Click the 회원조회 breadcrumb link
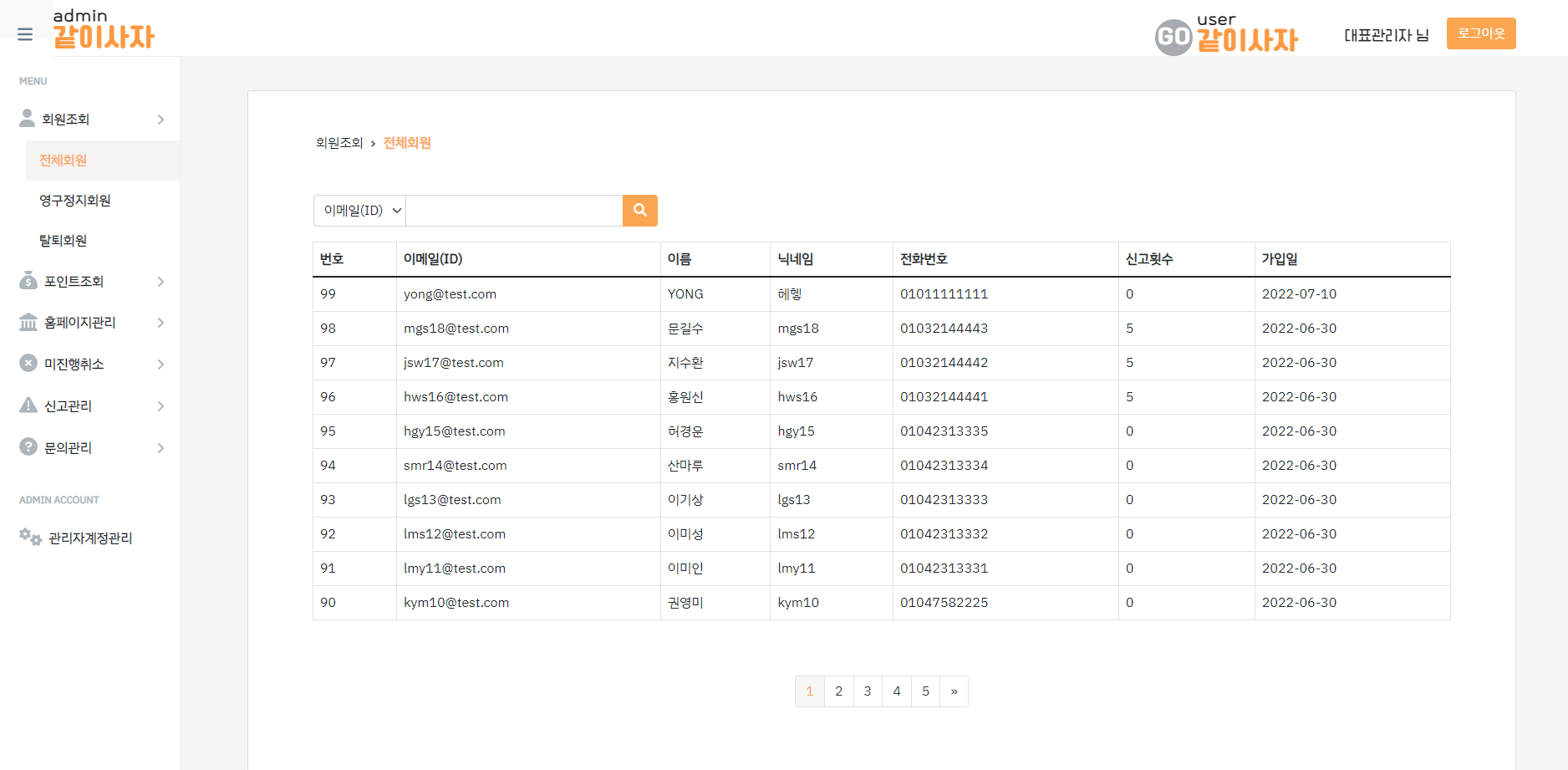1568x770 pixels. (x=339, y=143)
